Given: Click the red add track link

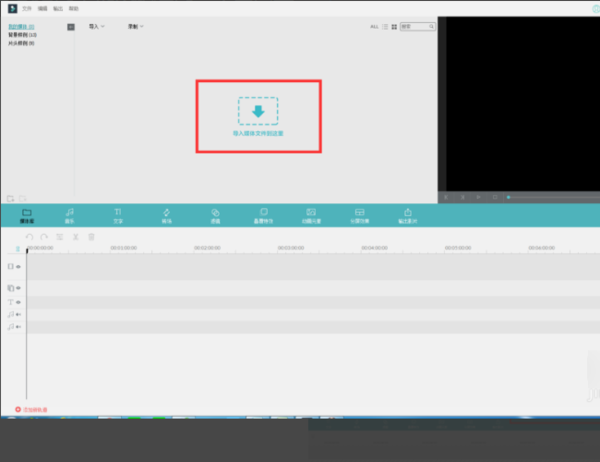Looking at the screenshot, I should pos(31,410).
